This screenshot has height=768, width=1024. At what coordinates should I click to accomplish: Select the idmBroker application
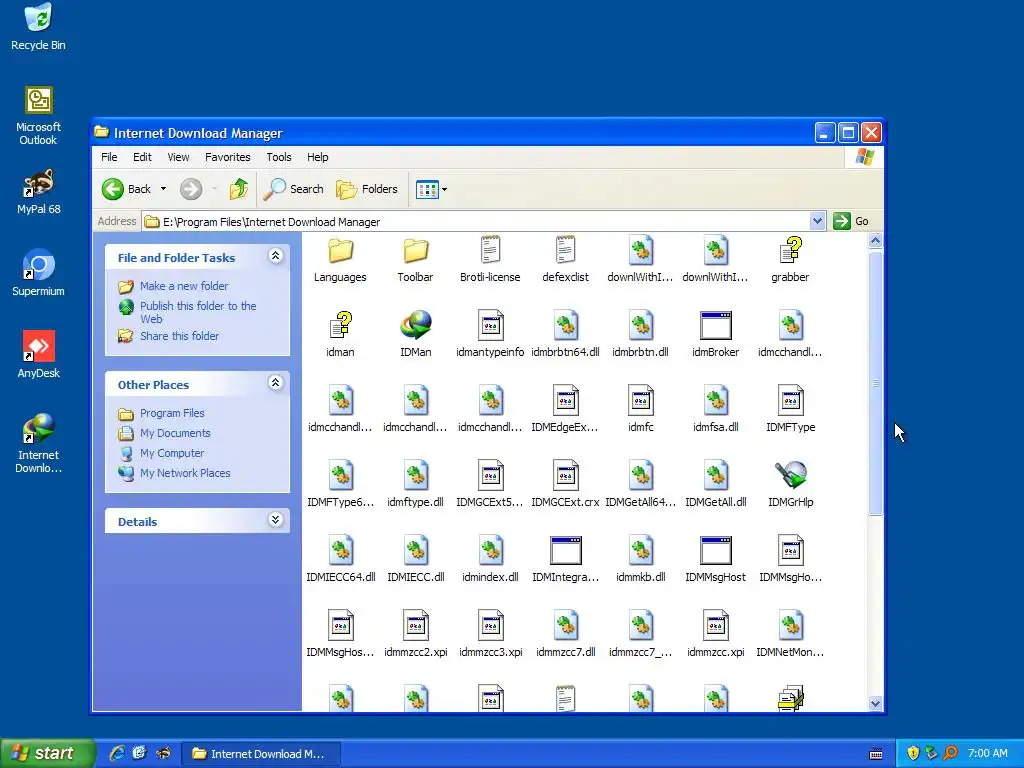coord(716,335)
